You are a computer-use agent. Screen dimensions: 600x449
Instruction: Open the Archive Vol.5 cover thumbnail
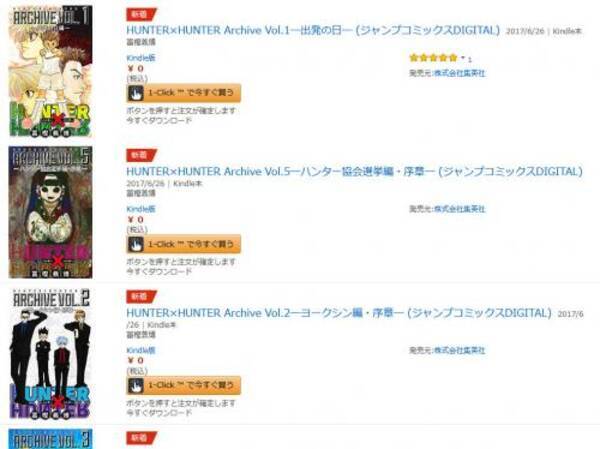[51, 212]
